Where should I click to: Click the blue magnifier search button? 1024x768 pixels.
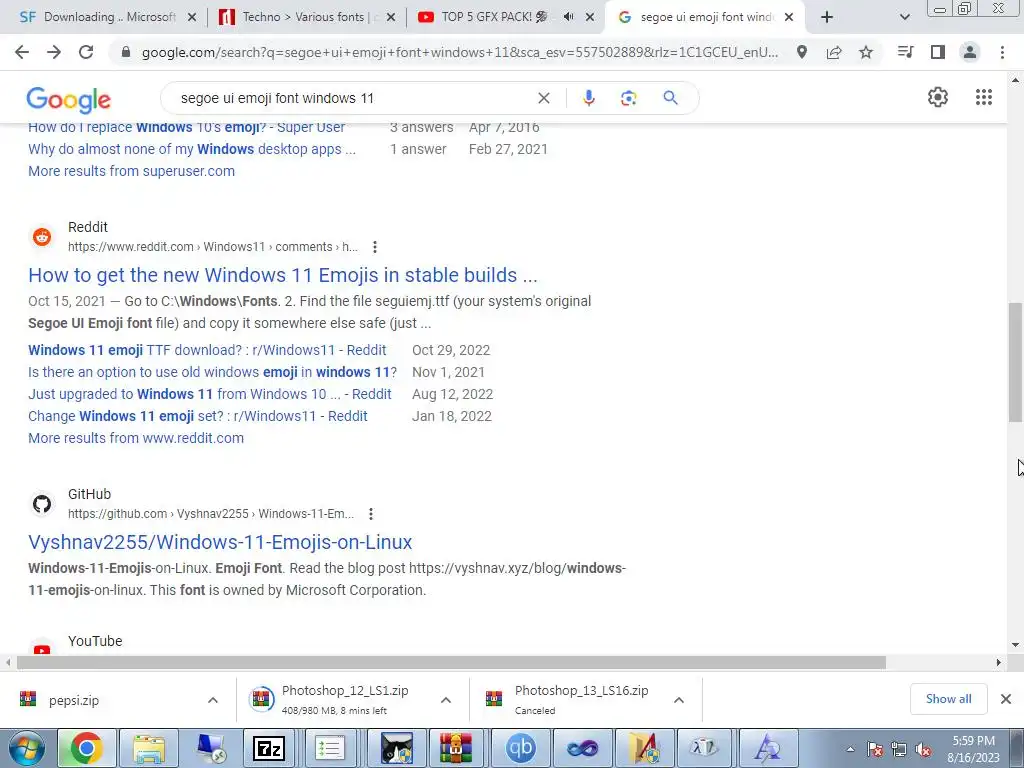670,98
